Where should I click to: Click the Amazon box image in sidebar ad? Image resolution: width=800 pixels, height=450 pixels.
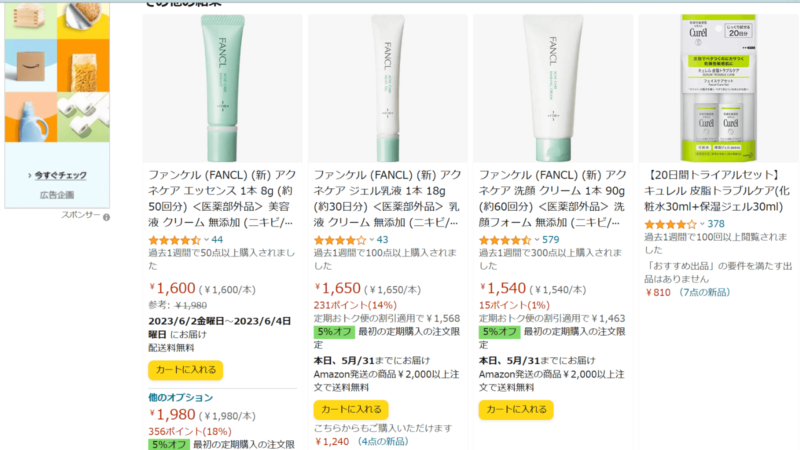click(31, 66)
